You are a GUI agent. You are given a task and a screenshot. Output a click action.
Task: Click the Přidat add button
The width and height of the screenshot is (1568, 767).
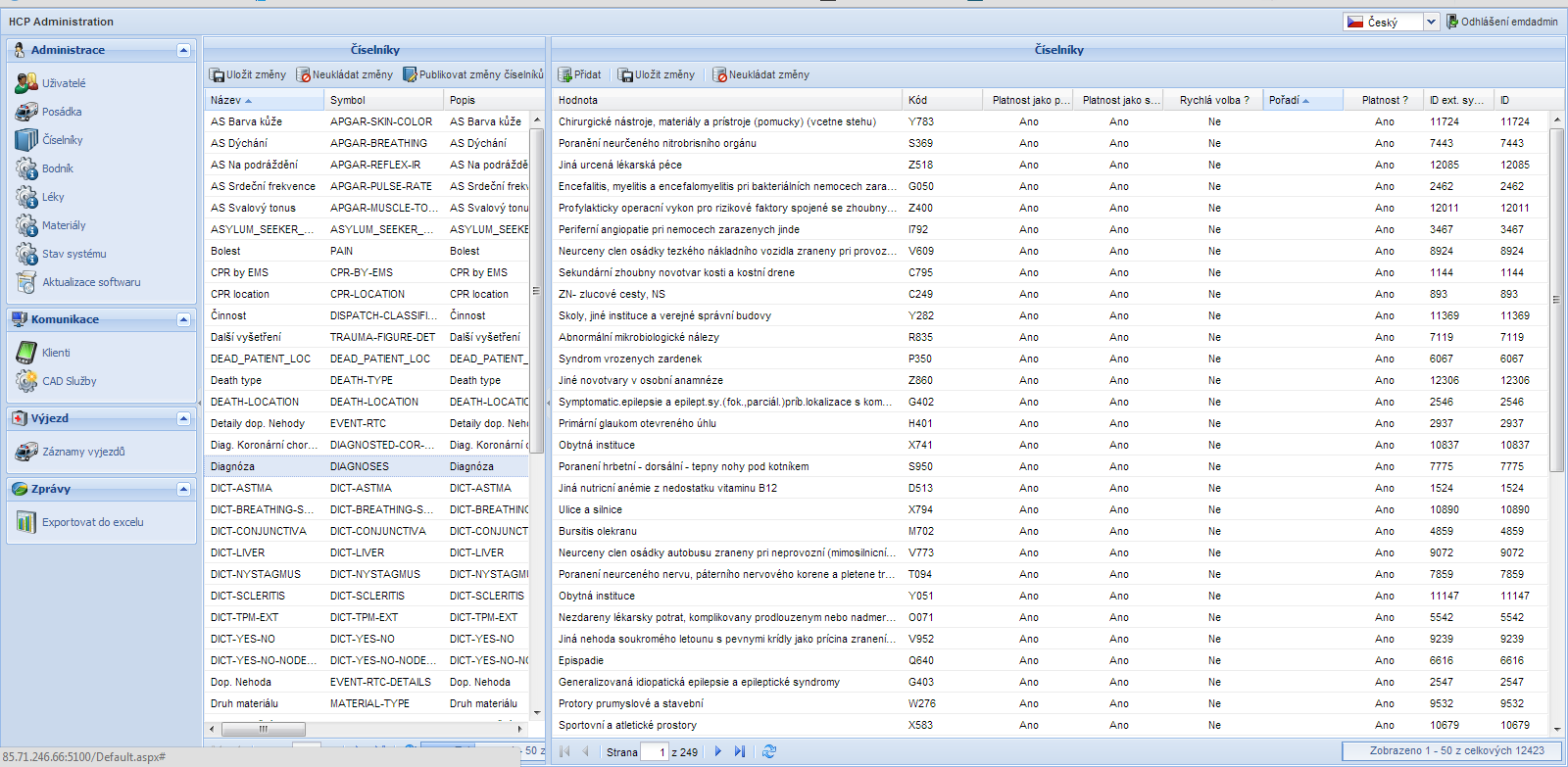[579, 74]
